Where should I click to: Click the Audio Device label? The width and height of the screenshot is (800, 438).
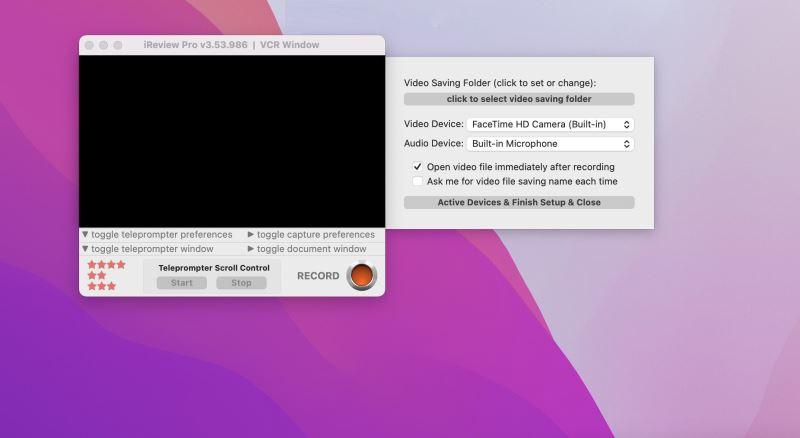(x=434, y=143)
